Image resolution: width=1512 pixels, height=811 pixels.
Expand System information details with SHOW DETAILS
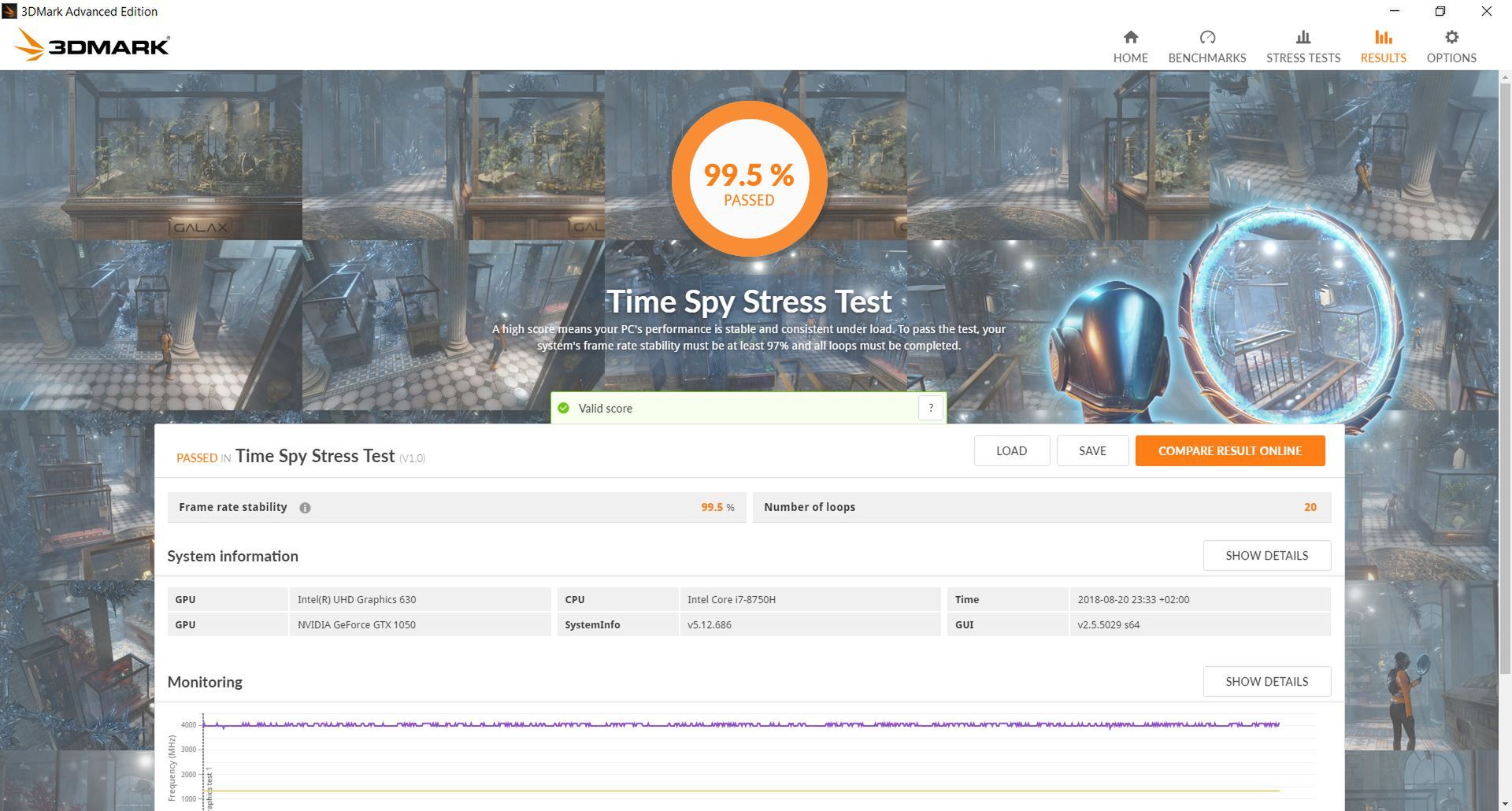tap(1266, 555)
